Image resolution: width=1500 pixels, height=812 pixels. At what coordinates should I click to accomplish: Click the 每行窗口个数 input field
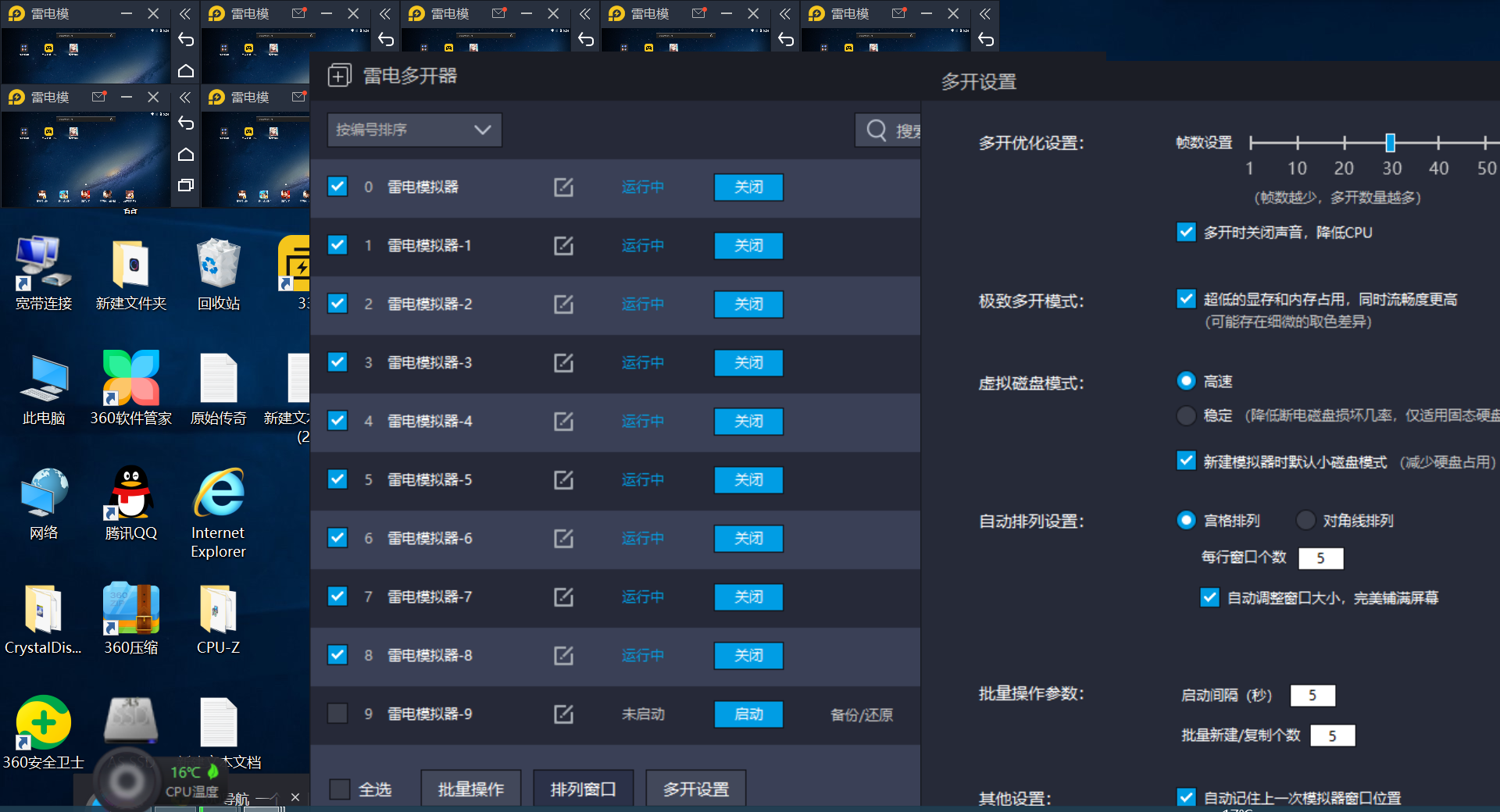click(x=1321, y=557)
